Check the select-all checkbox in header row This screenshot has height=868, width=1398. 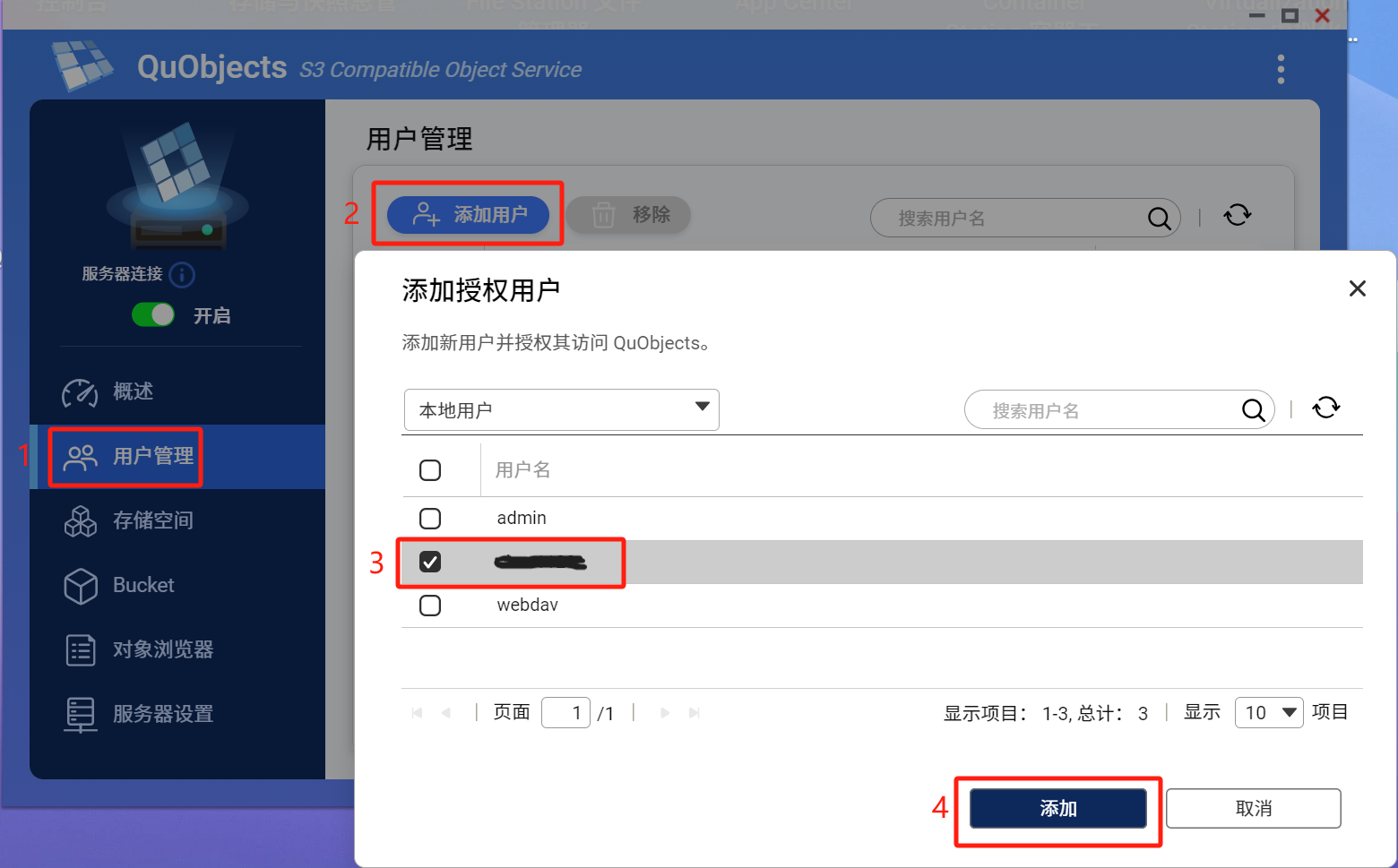[430, 470]
